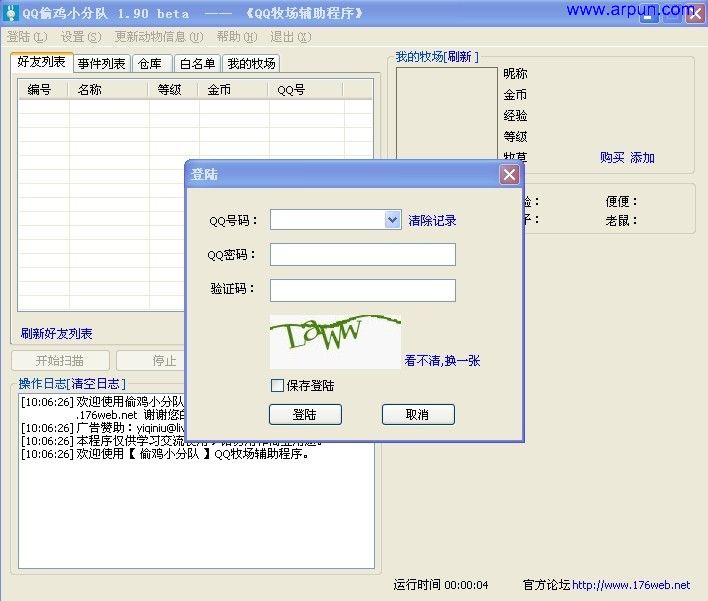Click the QQ密码 password field
The height and width of the screenshot is (601, 708).
click(x=362, y=255)
